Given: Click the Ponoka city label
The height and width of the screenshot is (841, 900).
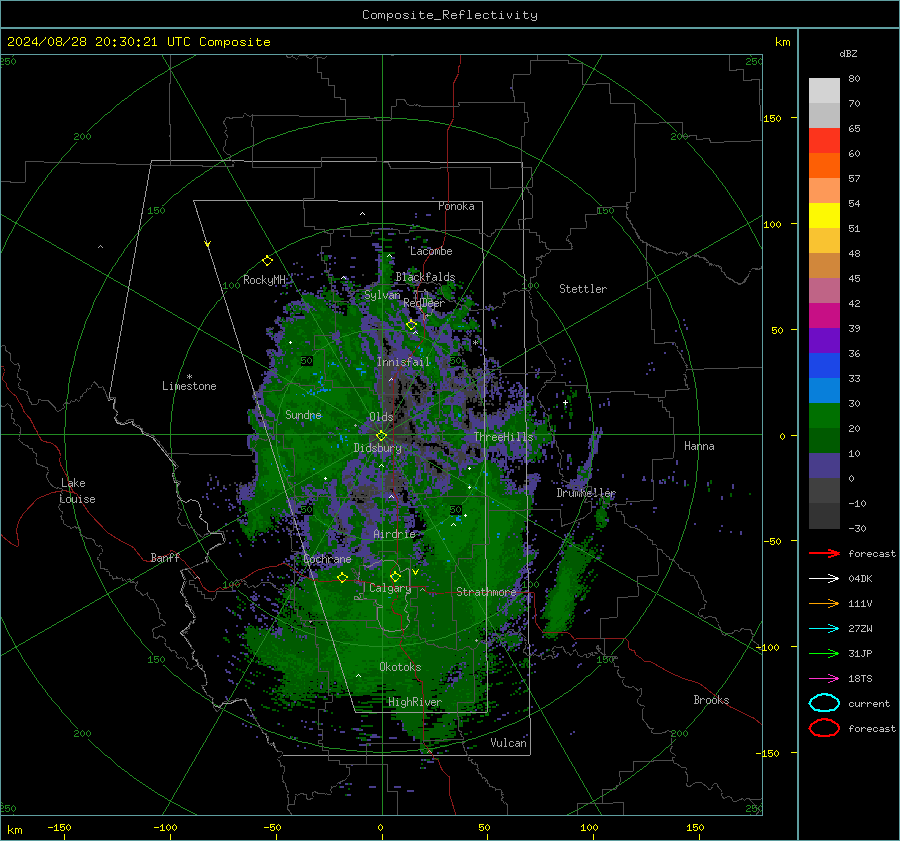Looking at the screenshot, I should (456, 206).
